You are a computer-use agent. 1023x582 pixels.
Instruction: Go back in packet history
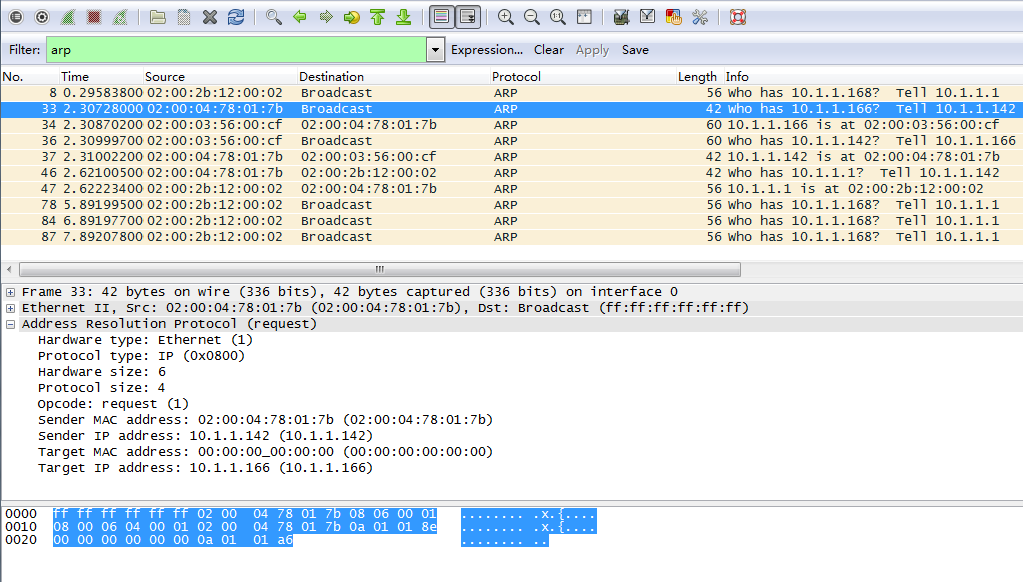click(299, 17)
